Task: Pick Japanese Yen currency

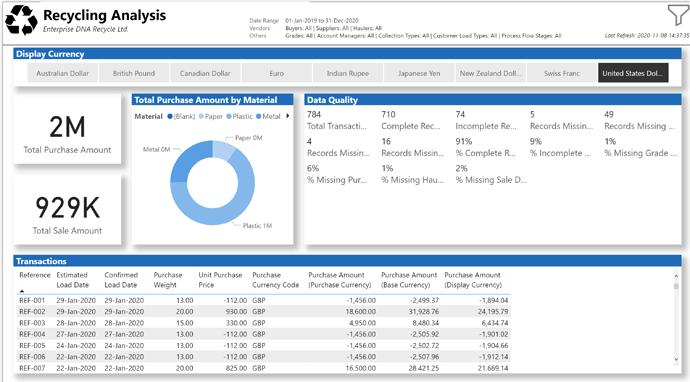Action: pyautogui.click(x=419, y=73)
